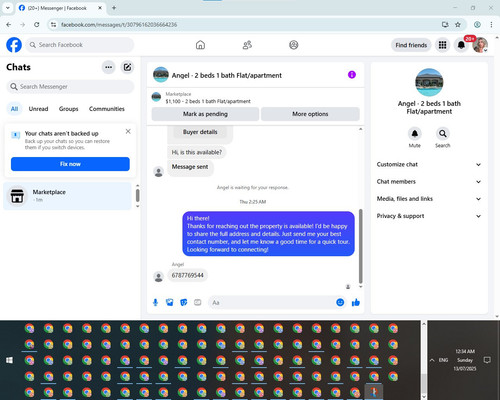Click the large listing photo in side panel

coord(429,82)
